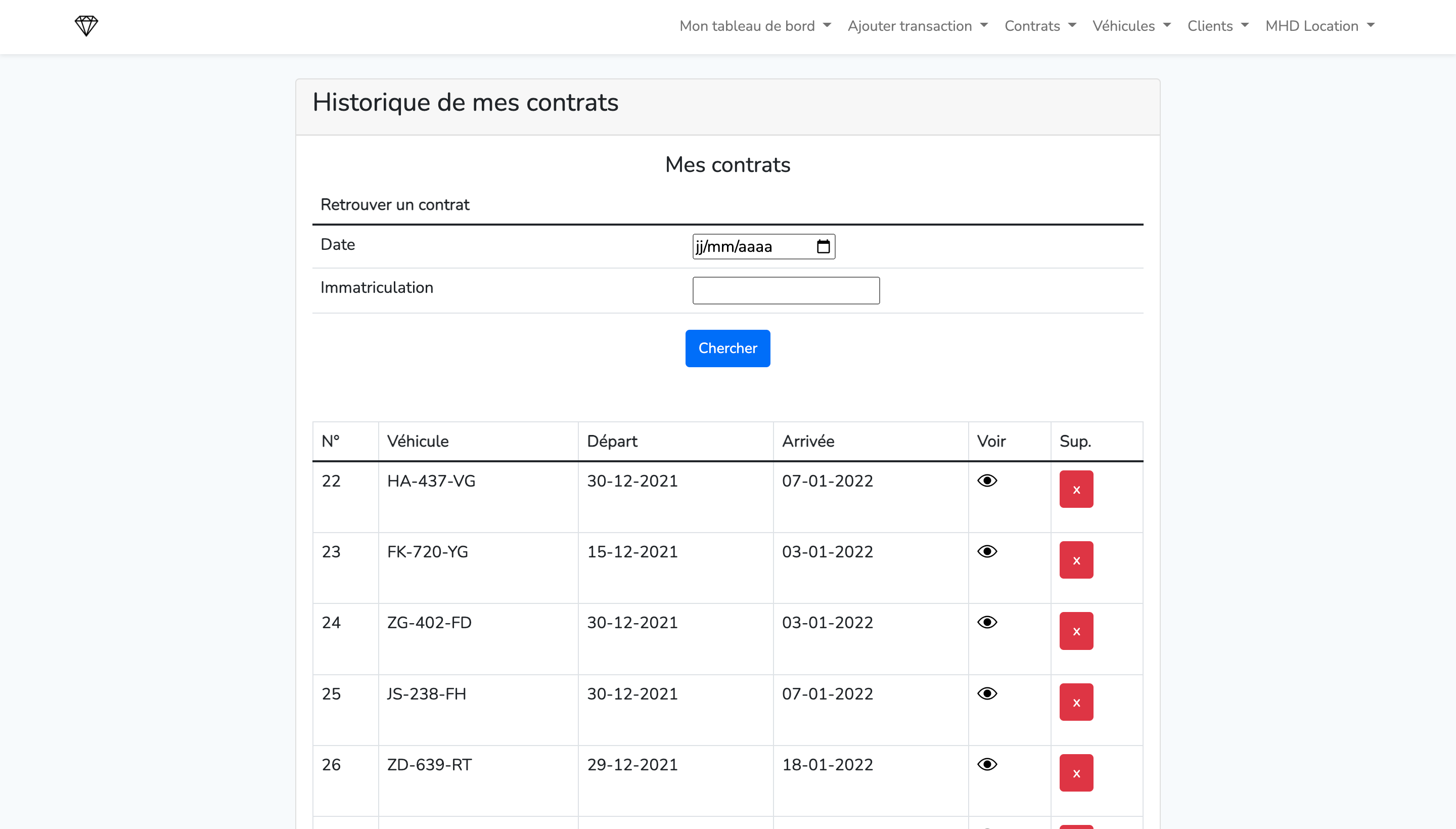Click departure date 15-12-2021

click(632, 552)
